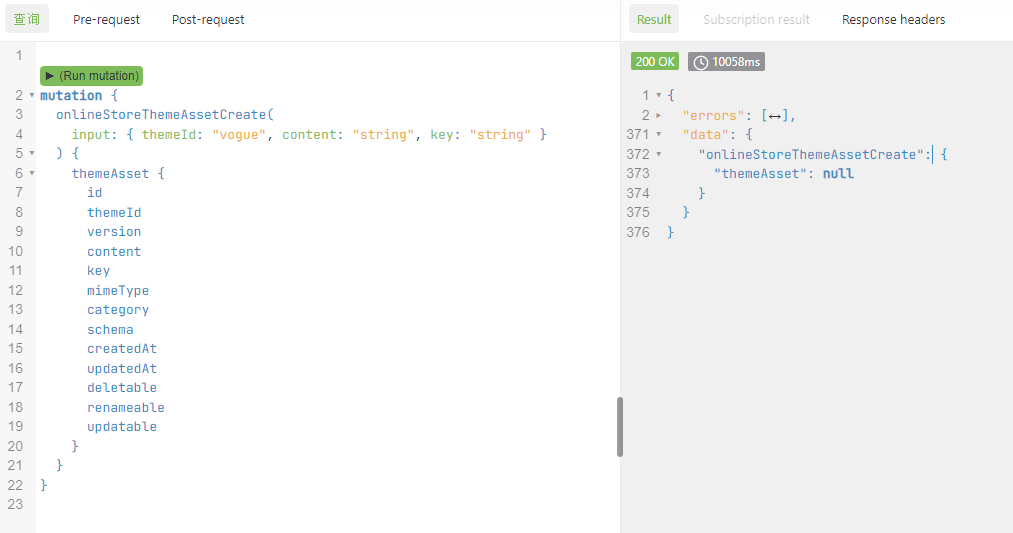
Task: Click the play icon in Run mutation
Action: pos(50,76)
